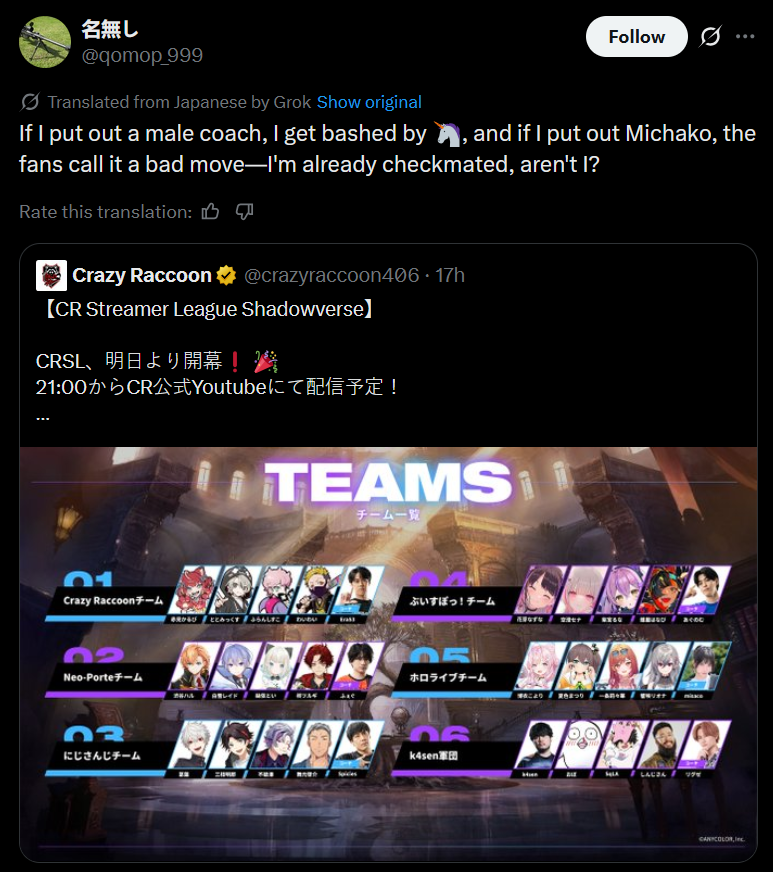Click Show original translation link
Image resolution: width=773 pixels, height=872 pixels.
click(x=369, y=102)
